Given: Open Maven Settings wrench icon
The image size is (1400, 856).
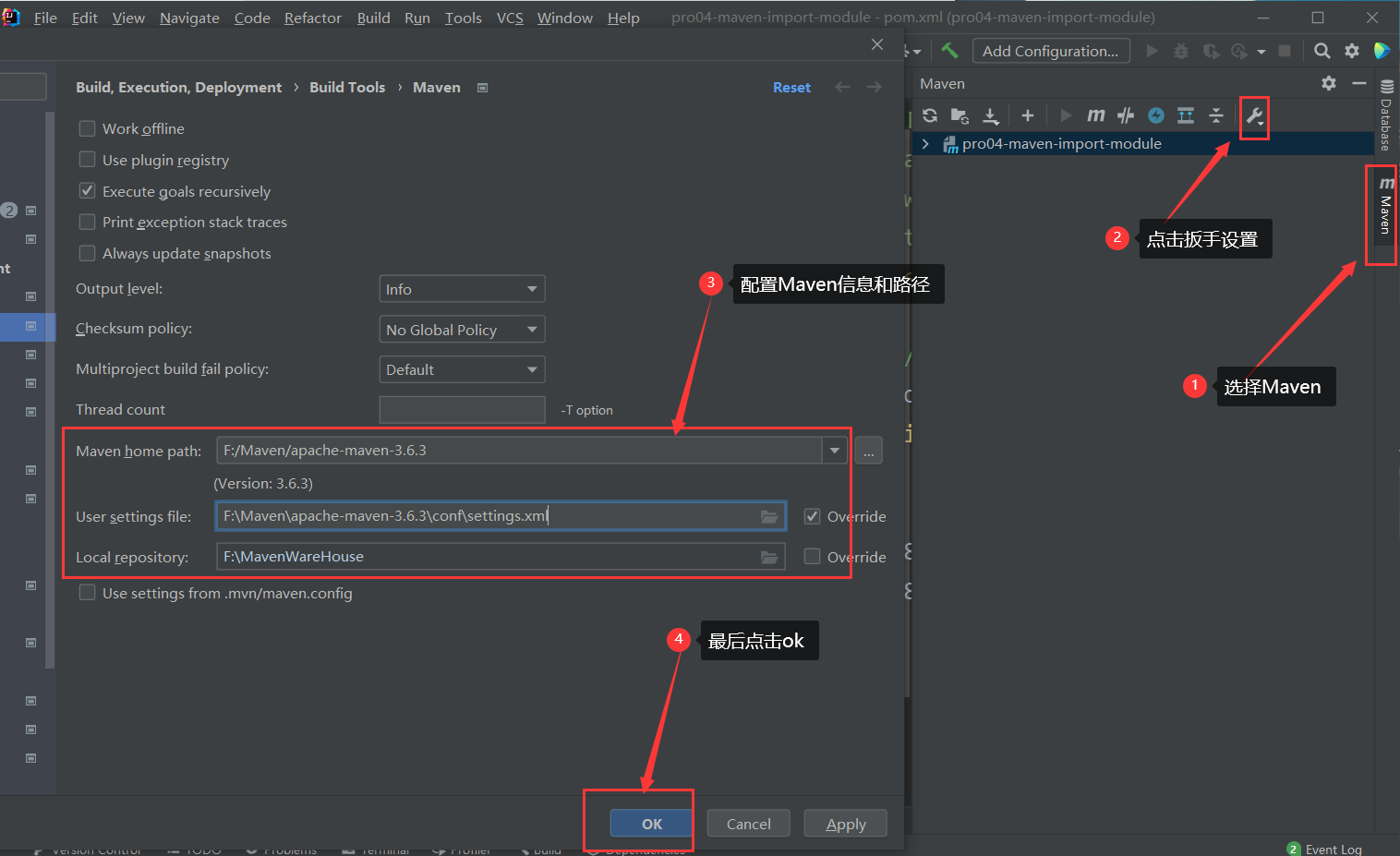Looking at the screenshot, I should point(1255,116).
